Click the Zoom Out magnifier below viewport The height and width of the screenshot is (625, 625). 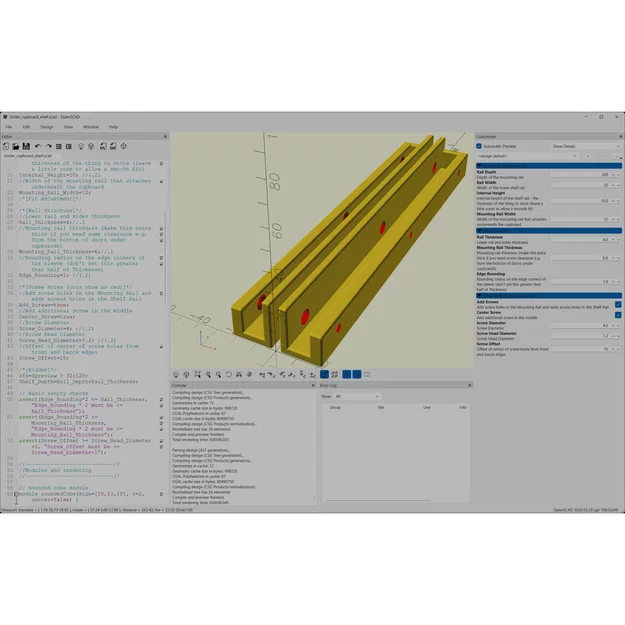[x=218, y=374]
